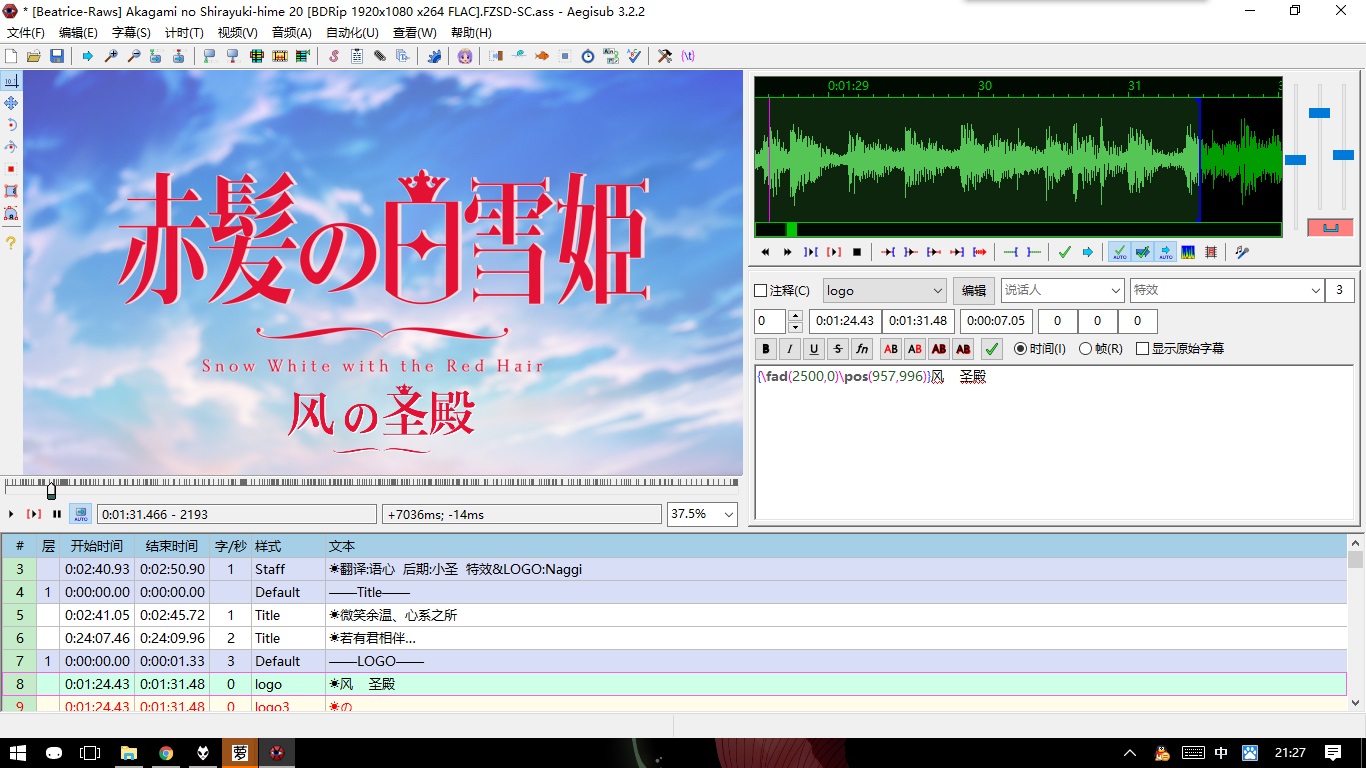Click the video seek bar handle
This screenshot has height=768, width=1366.
(x=51, y=491)
